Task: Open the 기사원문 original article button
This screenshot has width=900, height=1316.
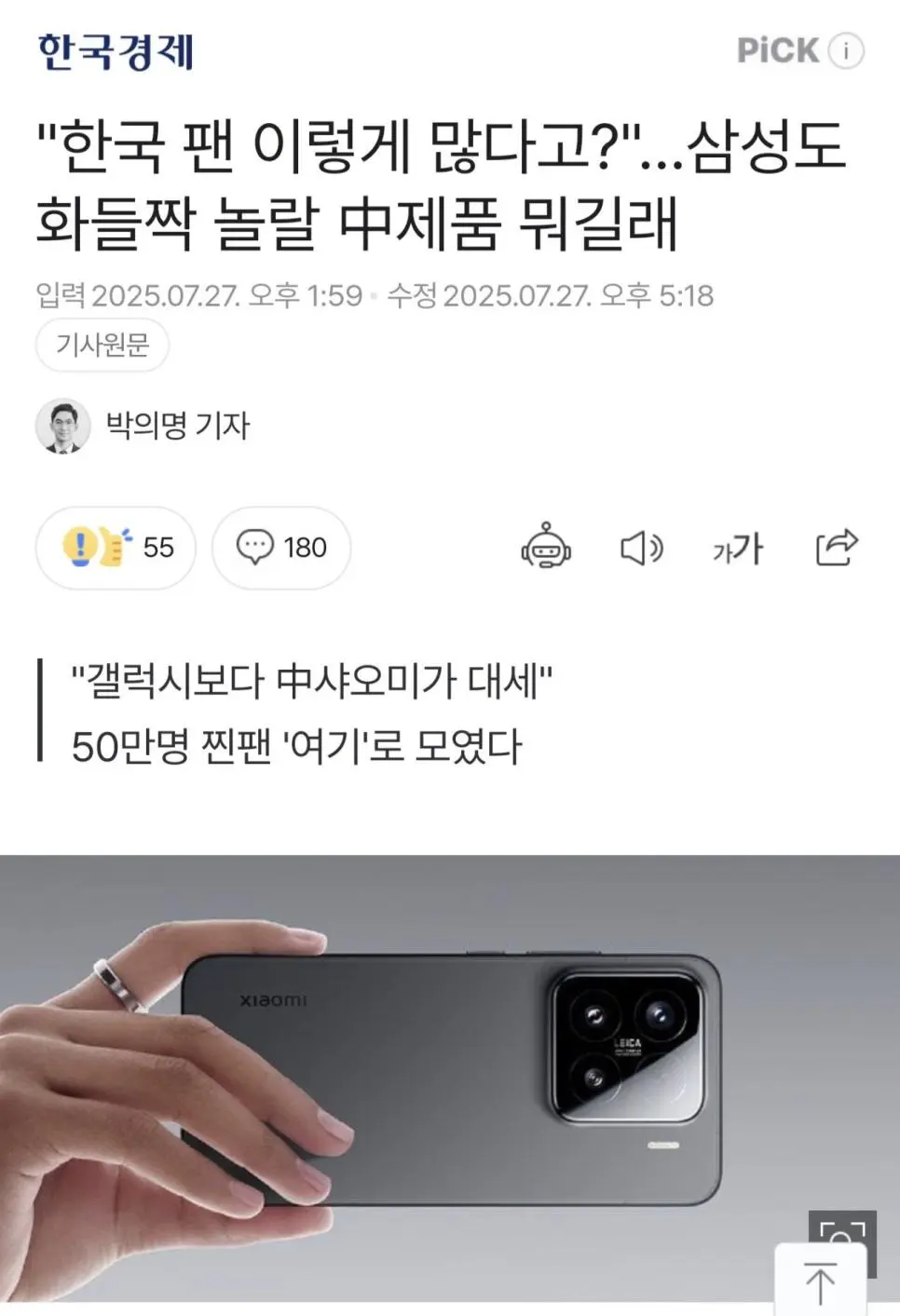Action: click(102, 346)
